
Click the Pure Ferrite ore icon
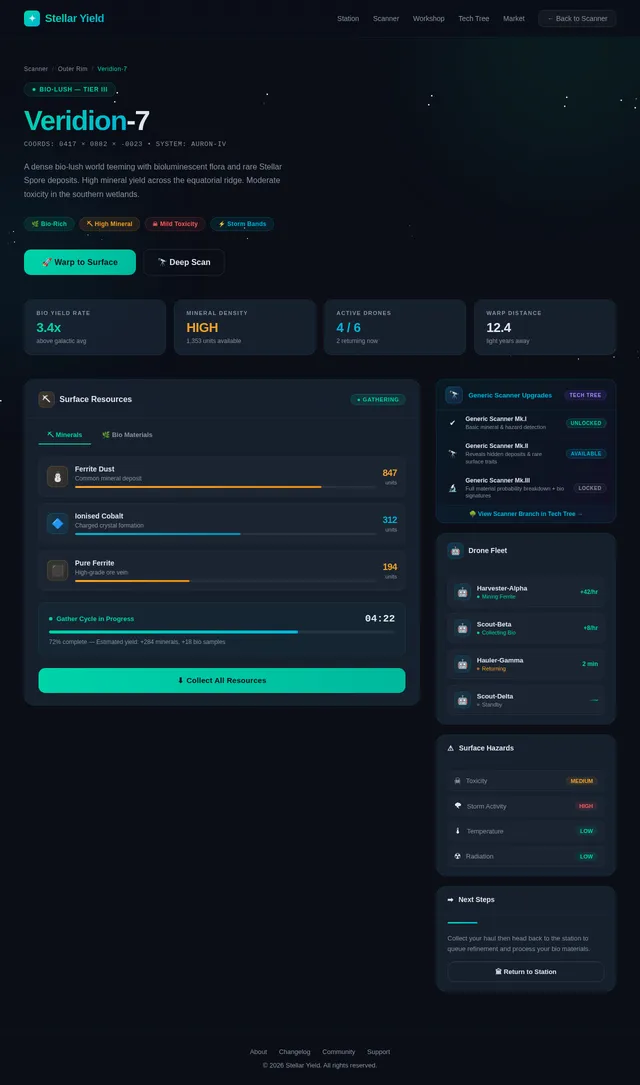click(x=57, y=570)
